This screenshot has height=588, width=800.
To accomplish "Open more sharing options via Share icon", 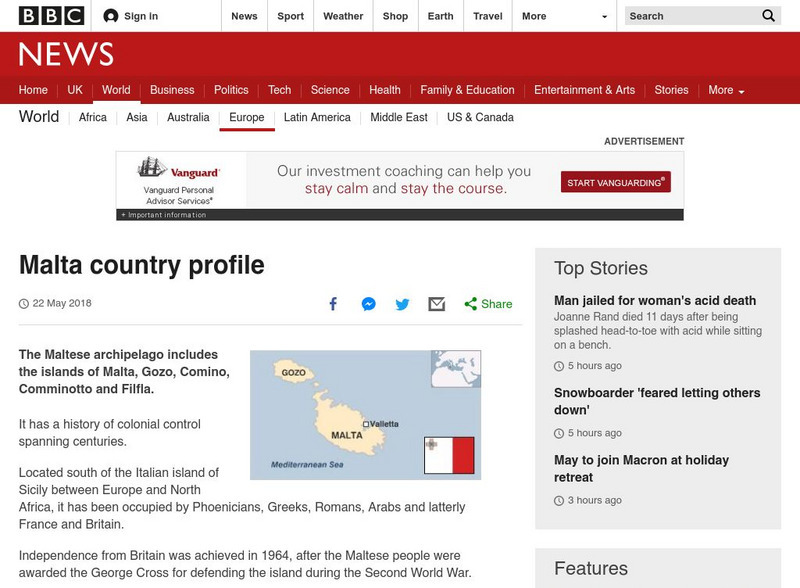I will coord(472,304).
